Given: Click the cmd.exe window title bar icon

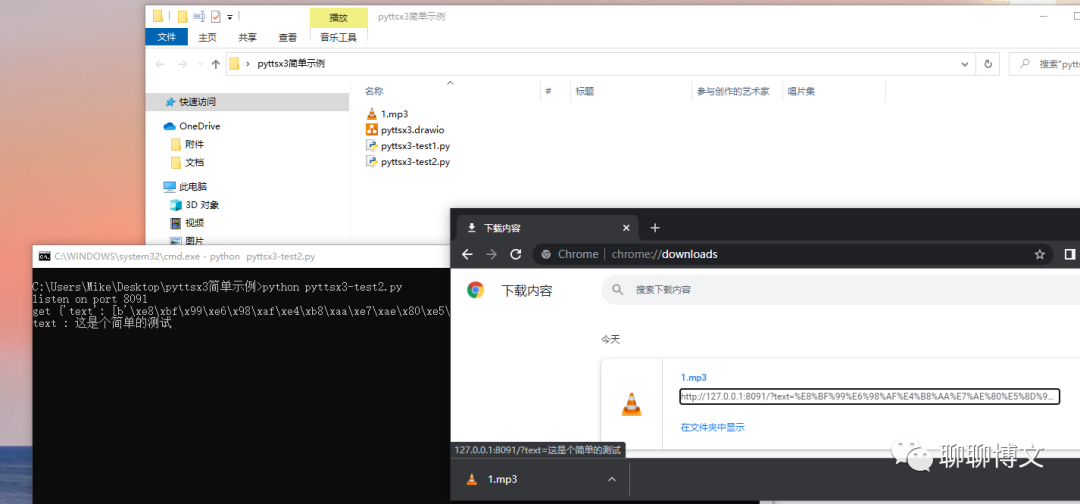Looking at the screenshot, I should pos(44,256).
